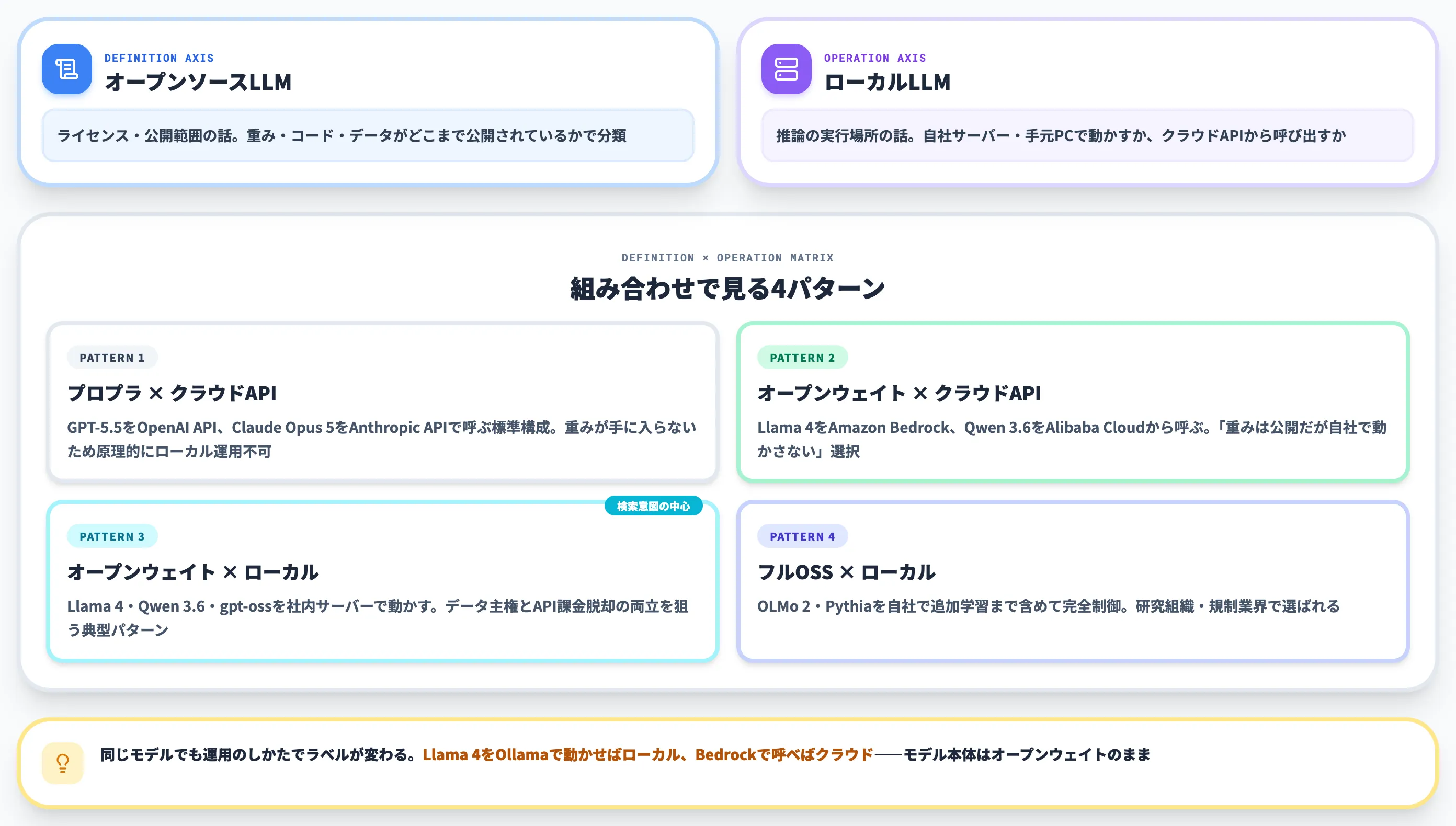Click モデル本体はオープンウェイトのまま text
The width and height of the screenshot is (1456, 826).
coord(1027,754)
